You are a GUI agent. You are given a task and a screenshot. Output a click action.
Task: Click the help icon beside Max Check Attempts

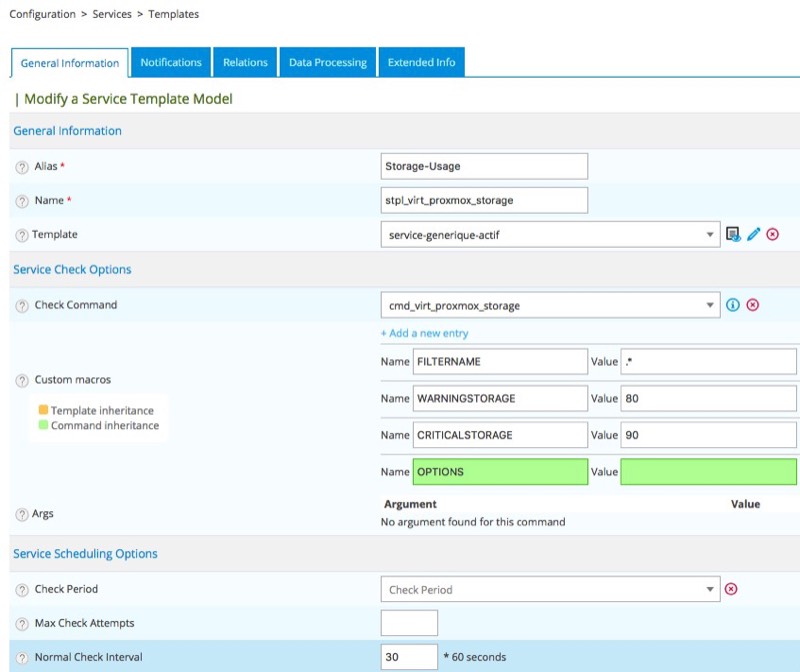(x=22, y=624)
